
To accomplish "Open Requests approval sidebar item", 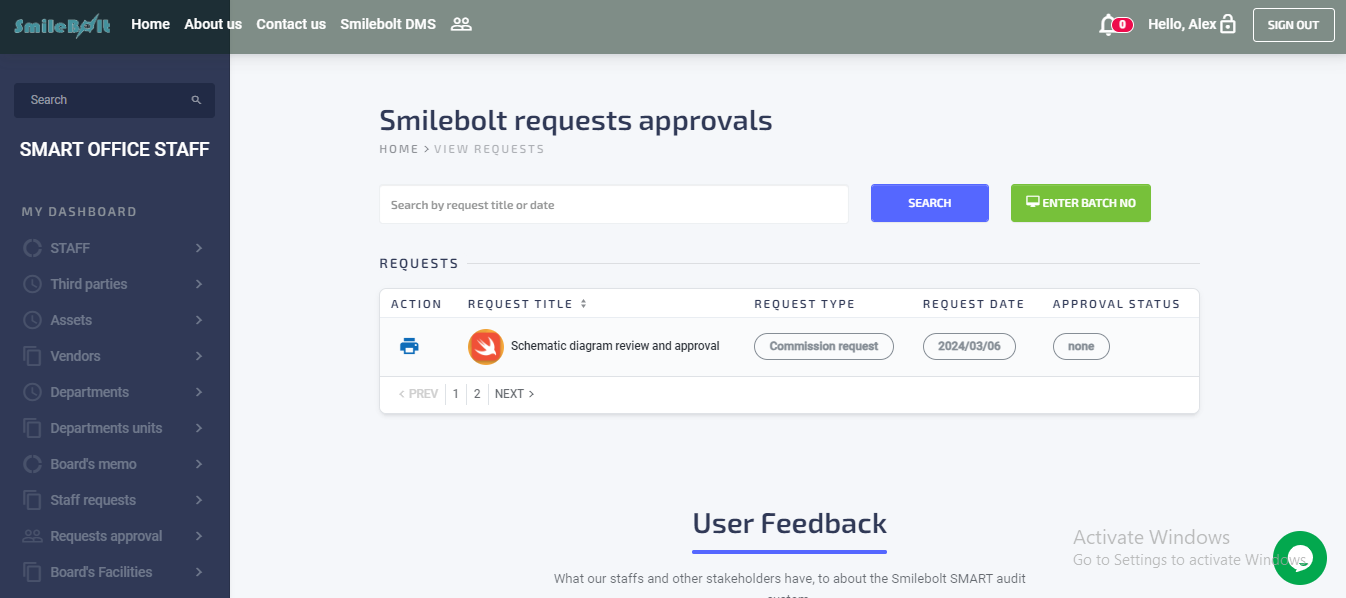I will click(113, 536).
